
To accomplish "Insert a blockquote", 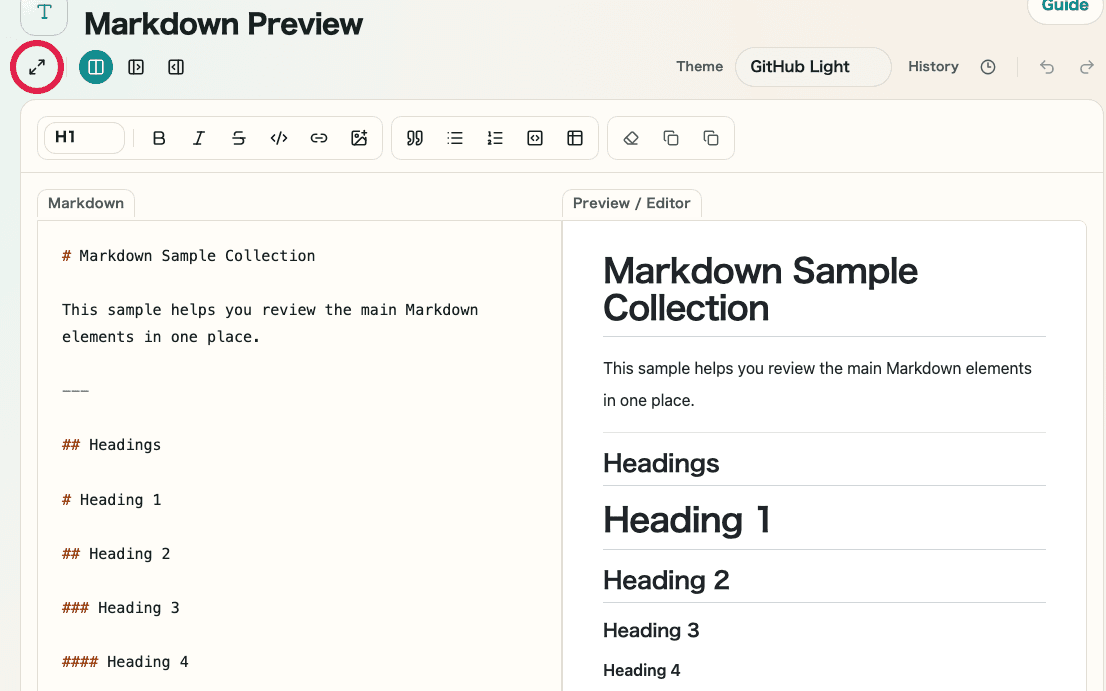I will point(414,137).
